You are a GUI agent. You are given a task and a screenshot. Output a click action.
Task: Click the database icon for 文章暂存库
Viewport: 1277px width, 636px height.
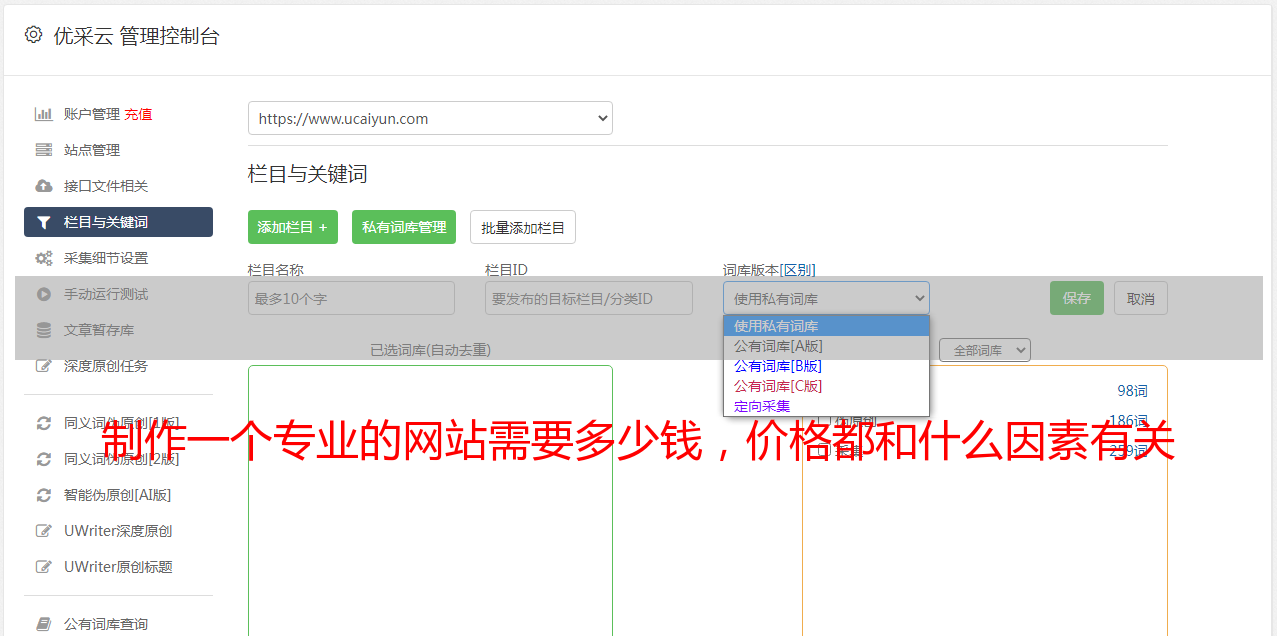[x=43, y=330]
